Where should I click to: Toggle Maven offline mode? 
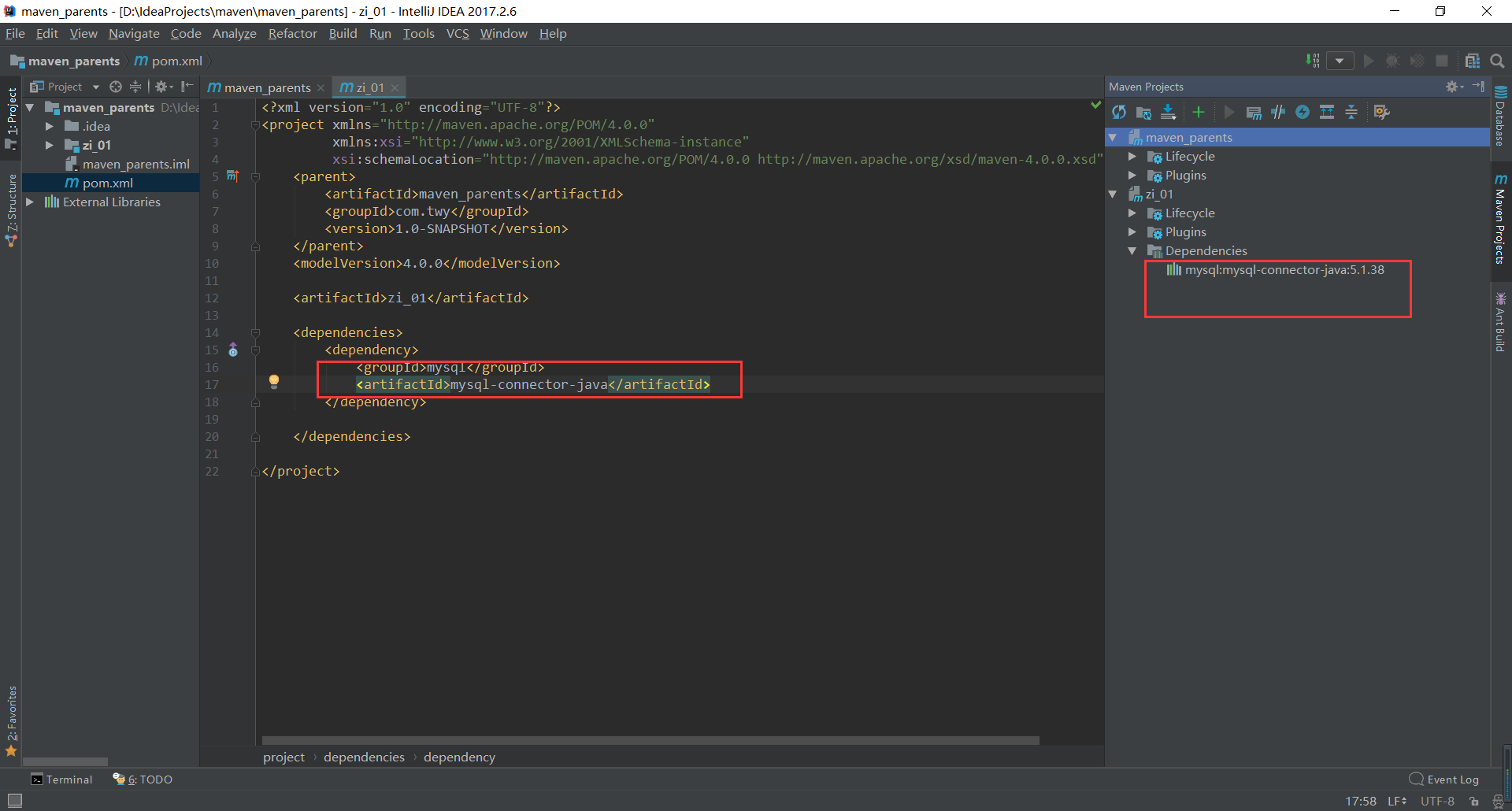(x=1278, y=113)
